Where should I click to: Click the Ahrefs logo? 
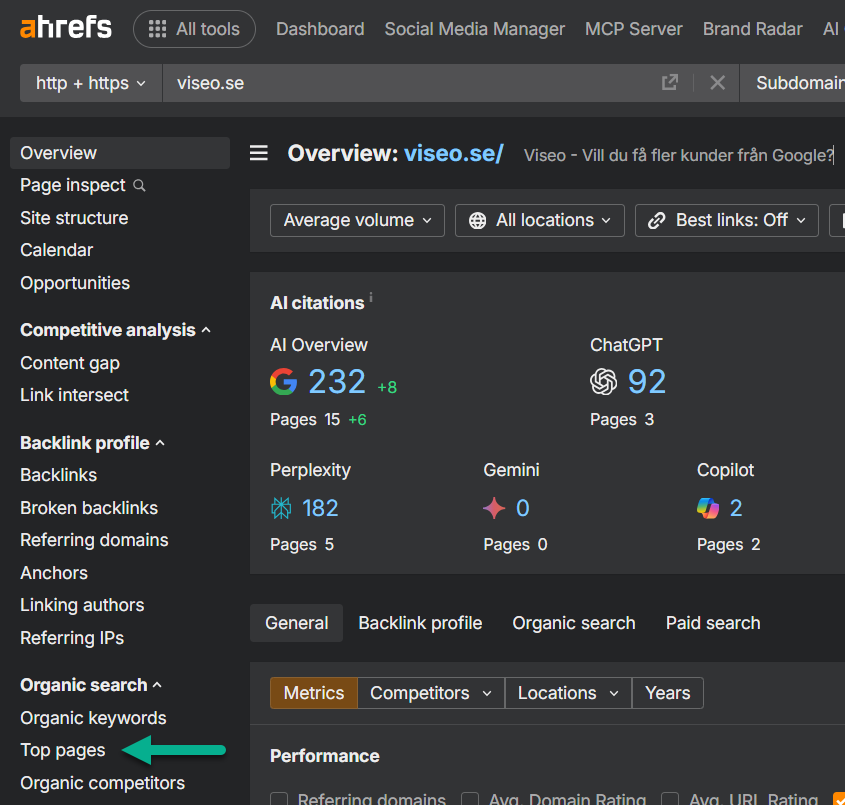[x=66, y=28]
